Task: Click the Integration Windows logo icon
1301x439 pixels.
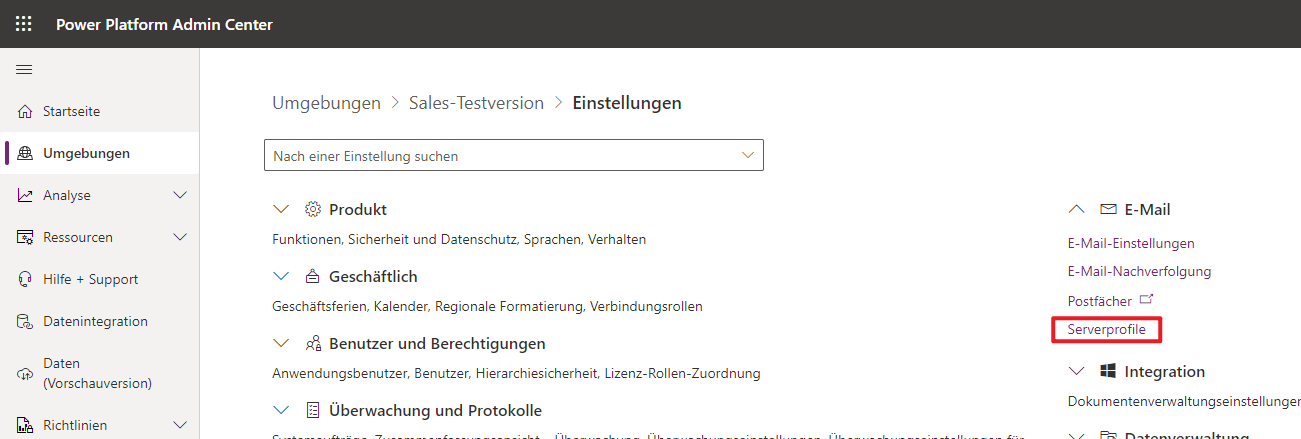Action: click(x=1108, y=371)
